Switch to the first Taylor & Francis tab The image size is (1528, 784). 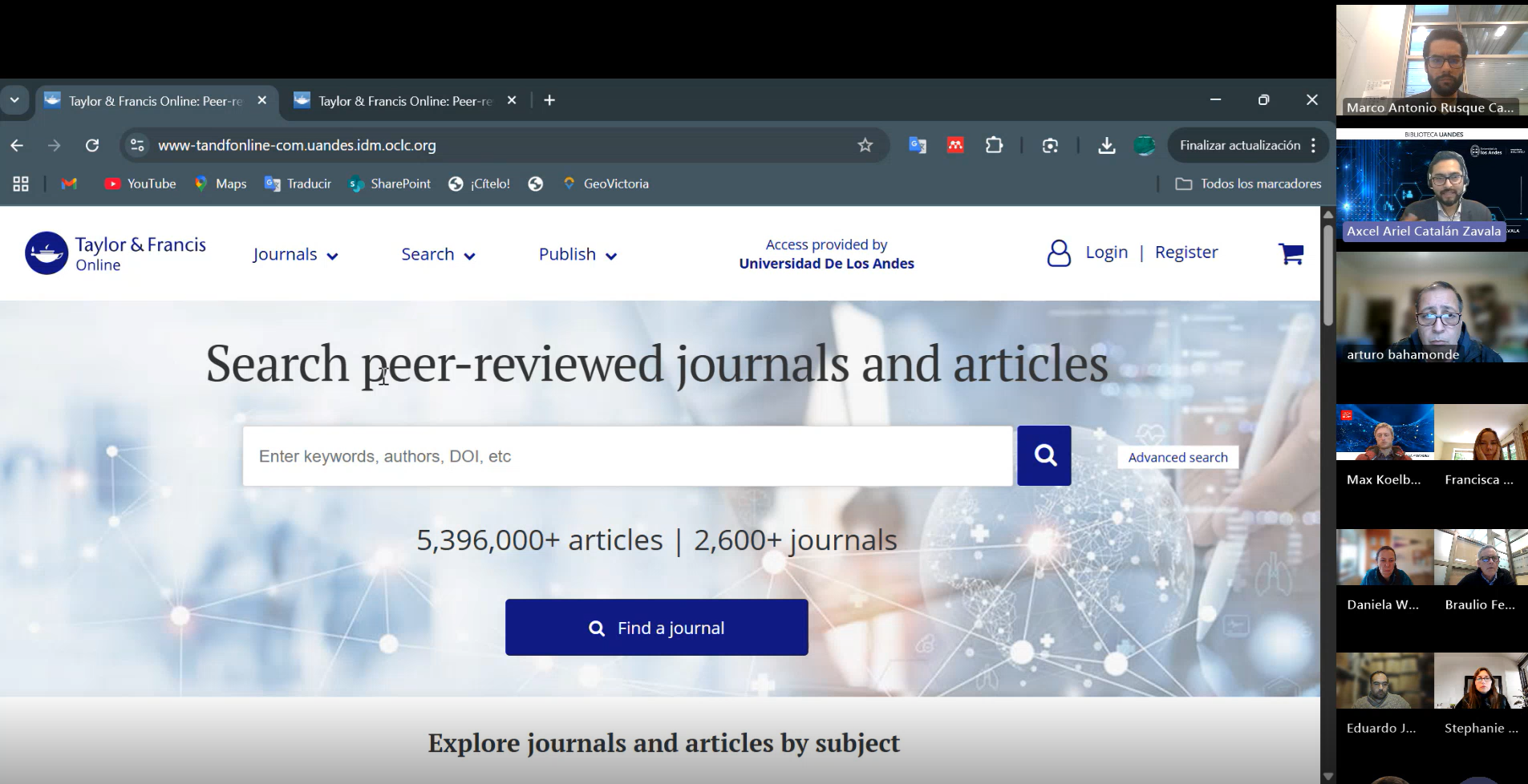click(x=155, y=101)
